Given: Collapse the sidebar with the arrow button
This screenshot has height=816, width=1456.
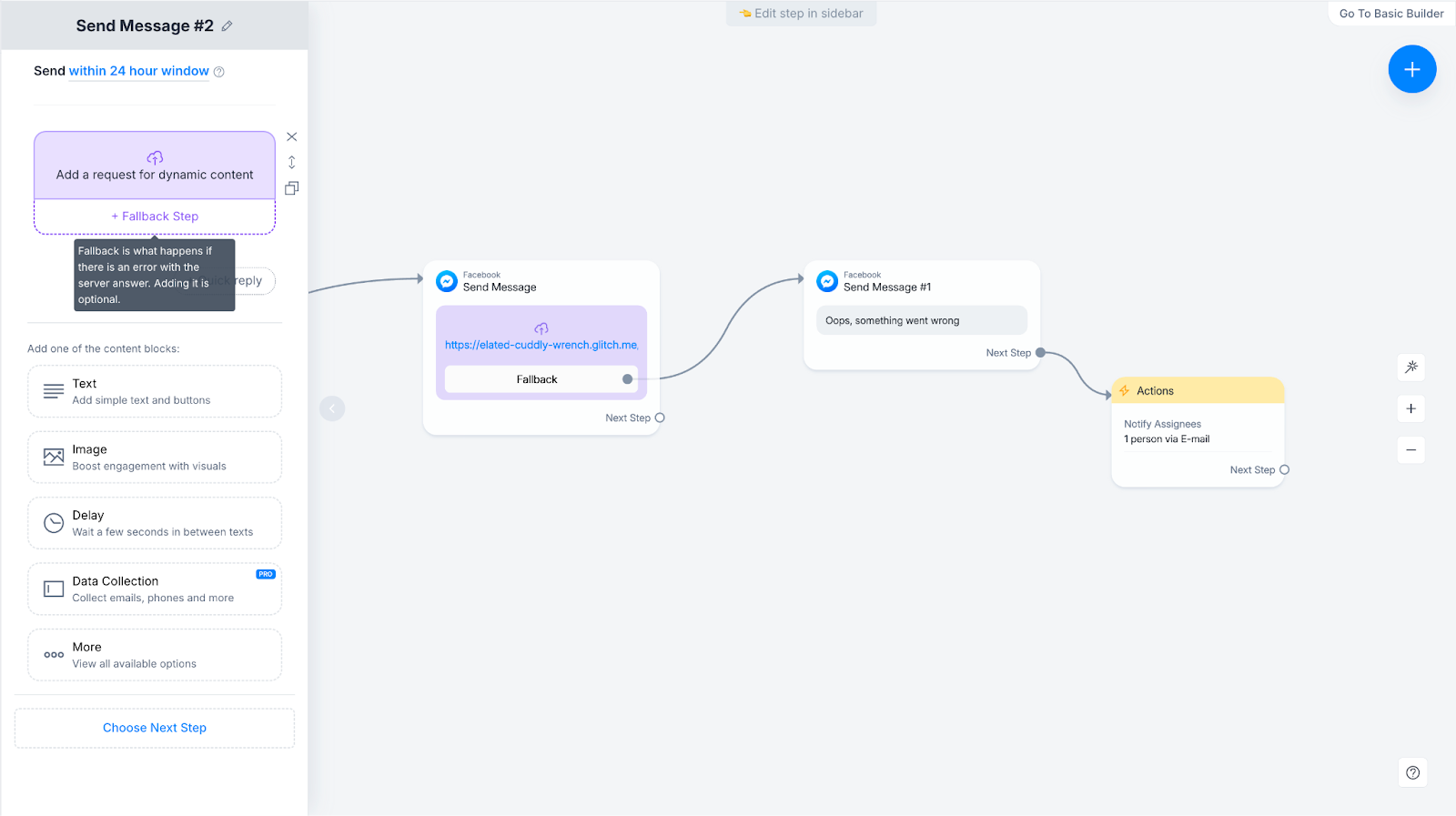Looking at the screenshot, I should tap(332, 408).
